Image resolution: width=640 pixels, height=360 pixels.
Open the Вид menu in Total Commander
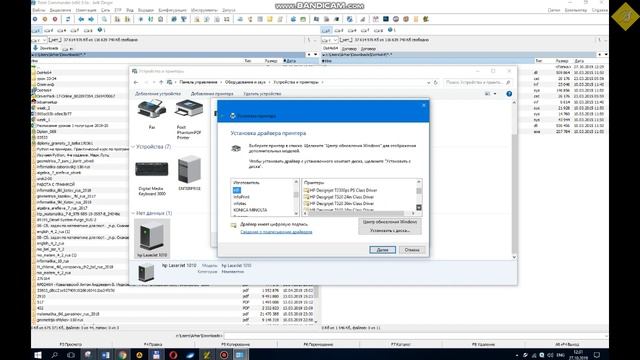[x=130, y=10]
